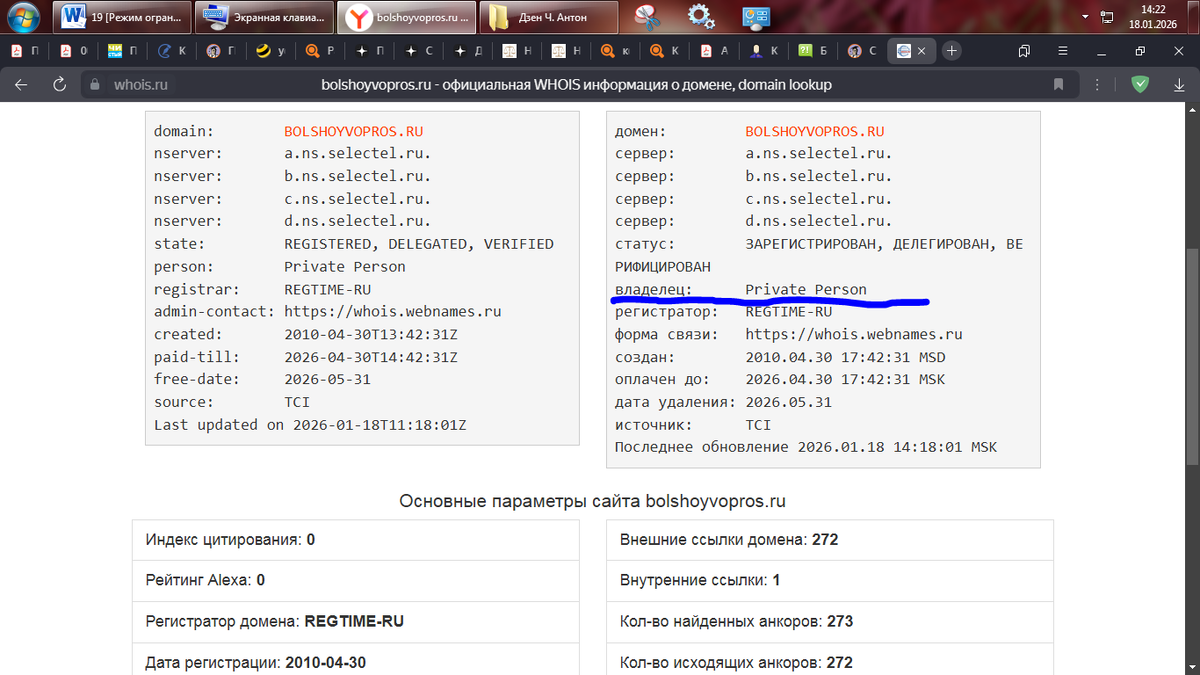Close the active whois tab
Screen dimensions: 1200x675
click(x=921, y=50)
